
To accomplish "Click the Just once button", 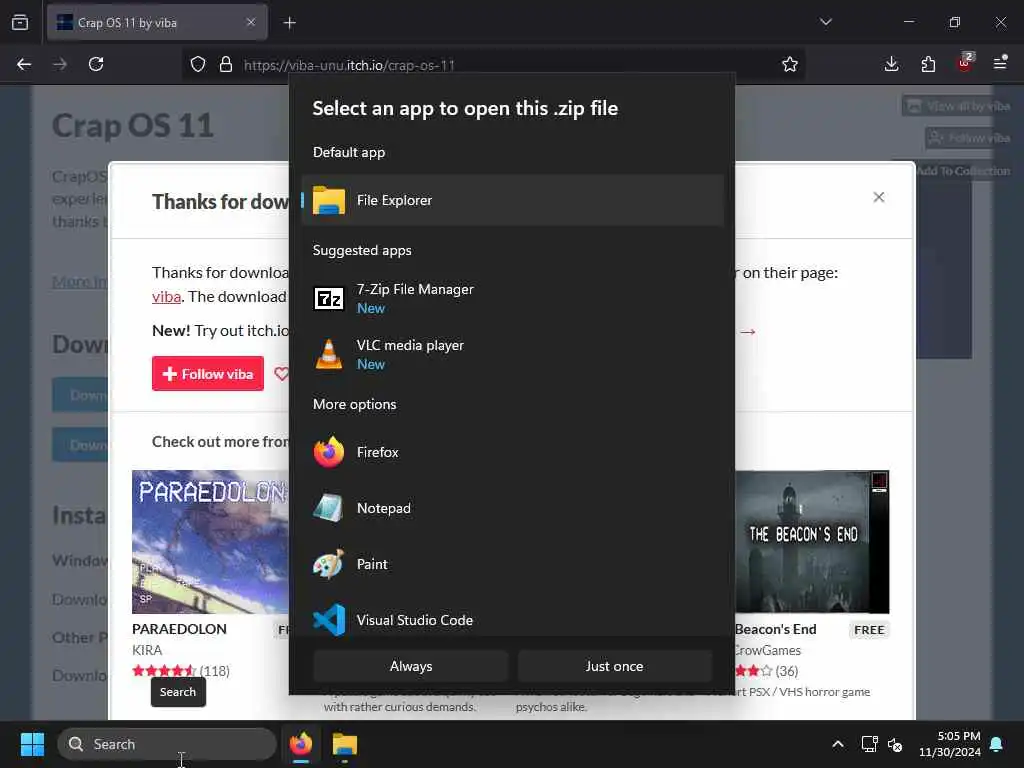I will point(615,666).
